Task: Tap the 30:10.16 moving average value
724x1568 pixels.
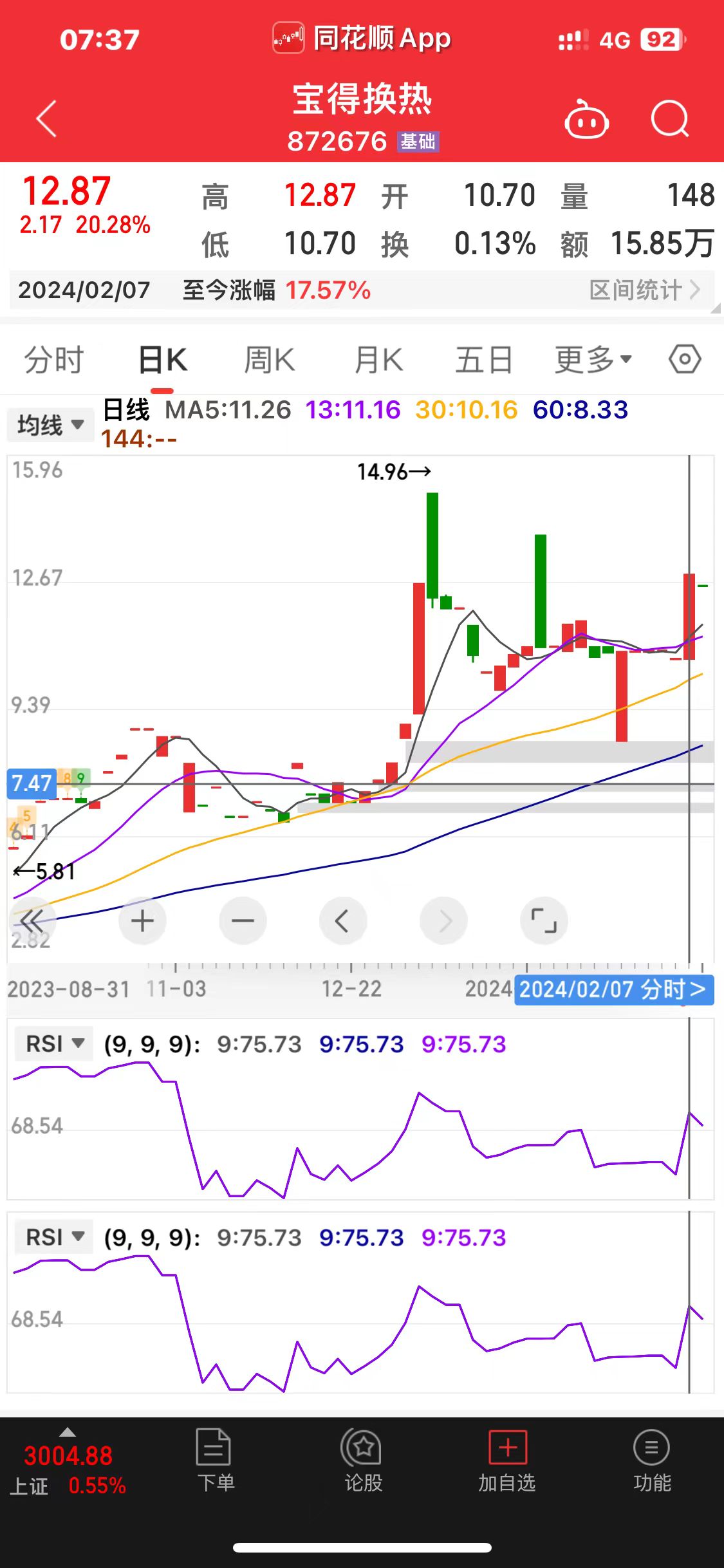Action: point(467,410)
